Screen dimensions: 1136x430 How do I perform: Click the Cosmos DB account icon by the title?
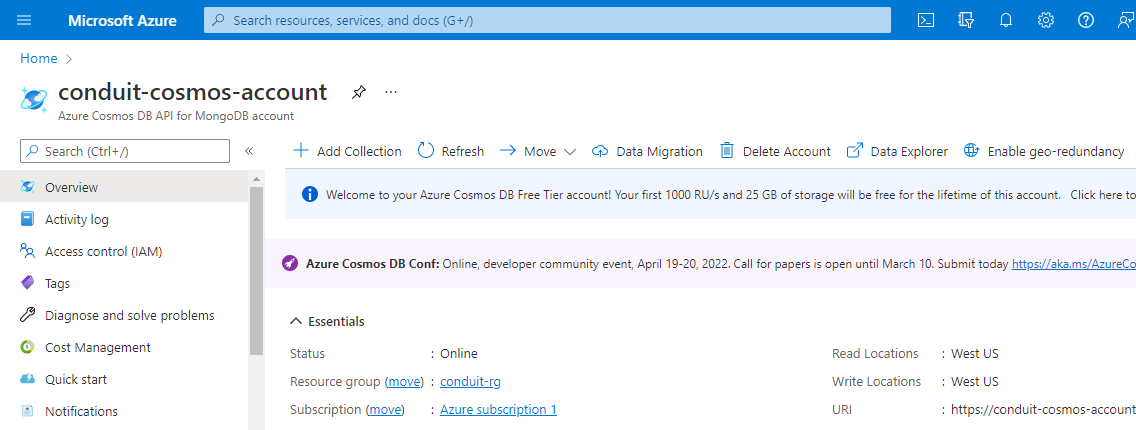pos(34,99)
